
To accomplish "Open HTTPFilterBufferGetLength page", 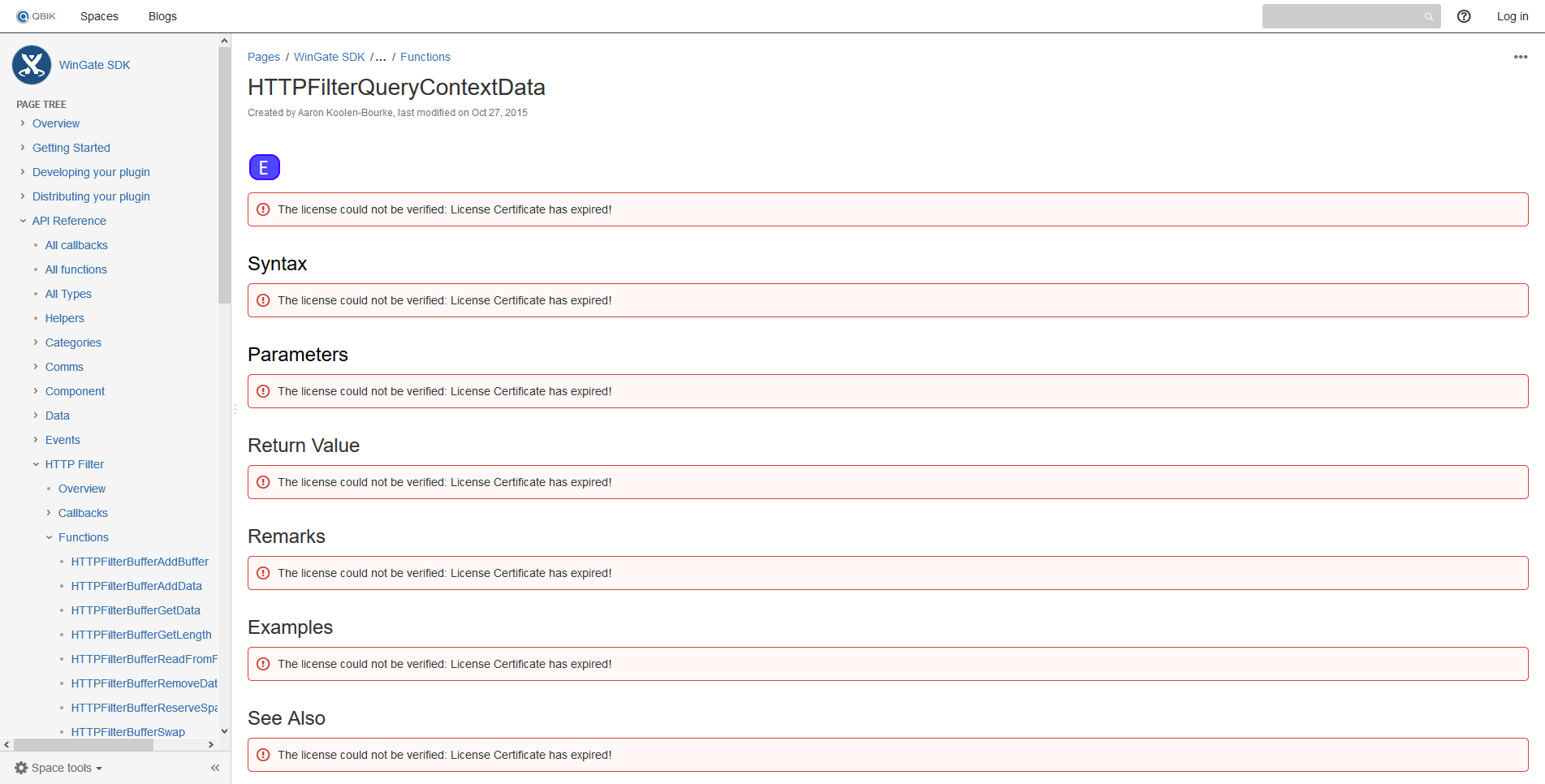I will (x=141, y=635).
